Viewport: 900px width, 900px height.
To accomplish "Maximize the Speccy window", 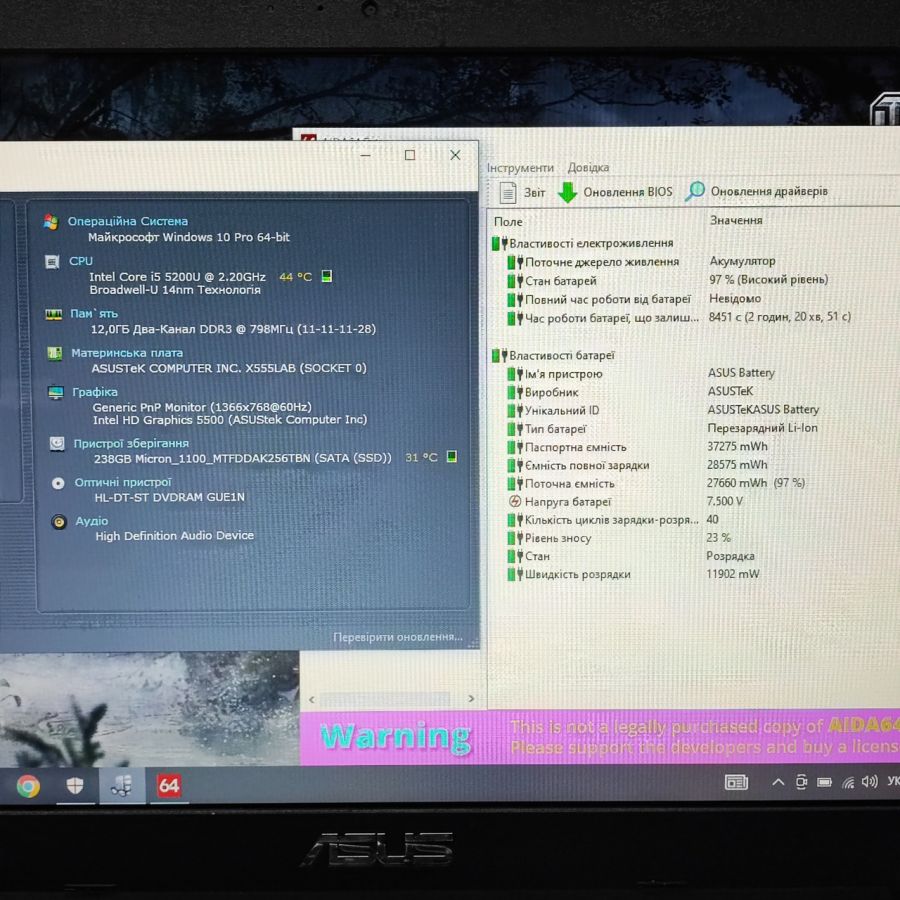I will (x=410, y=155).
